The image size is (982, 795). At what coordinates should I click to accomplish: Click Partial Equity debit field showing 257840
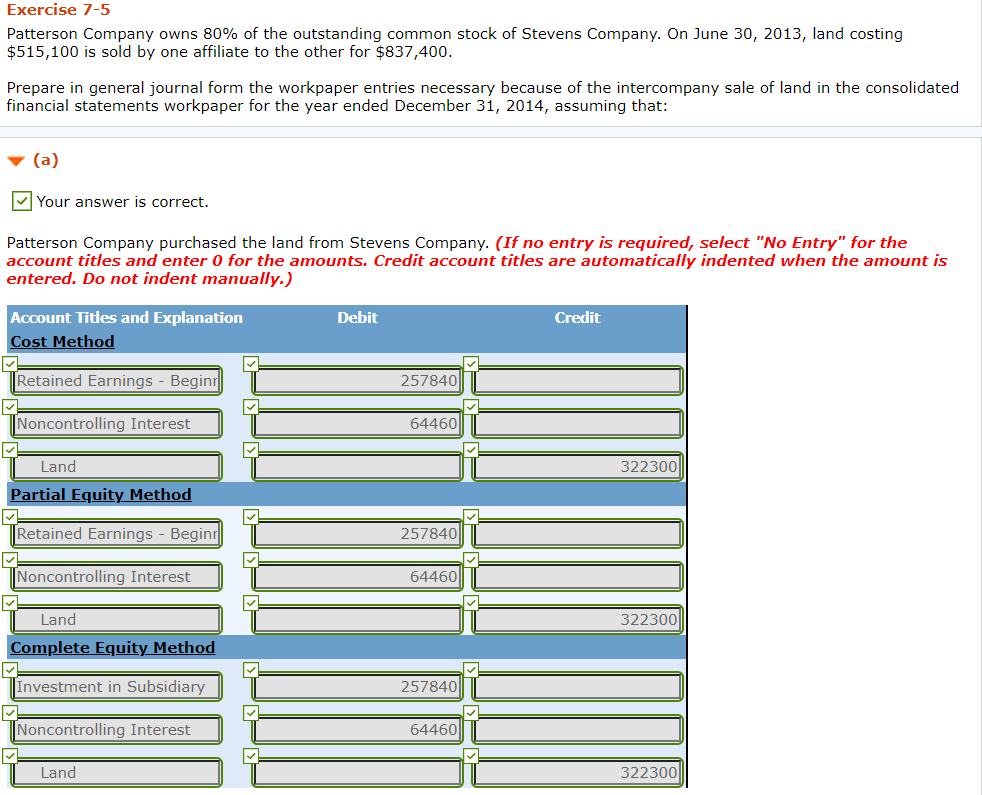(x=357, y=534)
